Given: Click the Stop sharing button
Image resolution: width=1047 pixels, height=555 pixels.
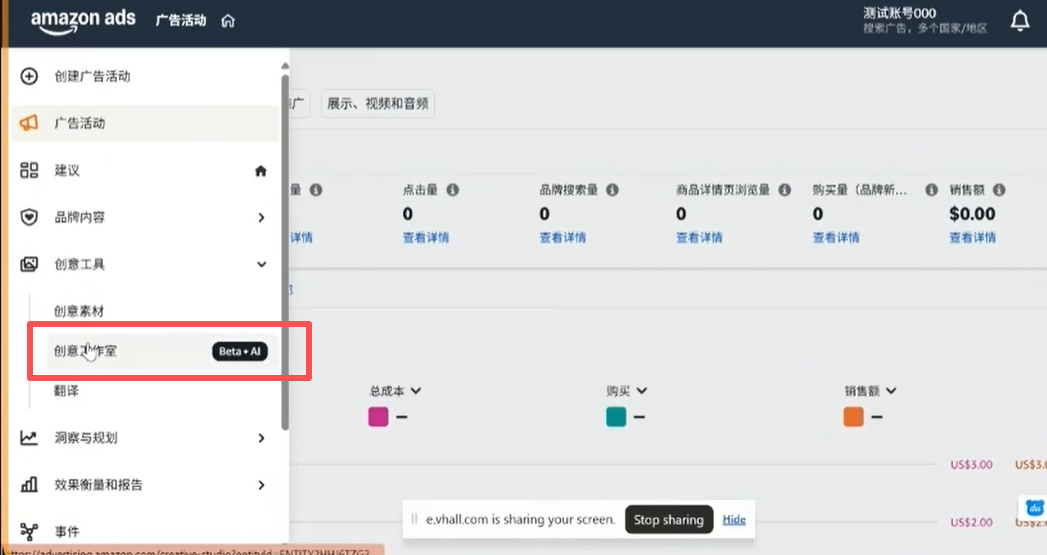Looking at the screenshot, I should click(x=668, y=520).
